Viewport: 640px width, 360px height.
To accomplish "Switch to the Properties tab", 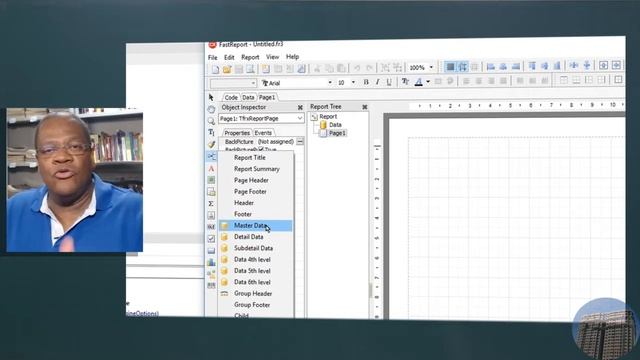I will tap(237, 133).
